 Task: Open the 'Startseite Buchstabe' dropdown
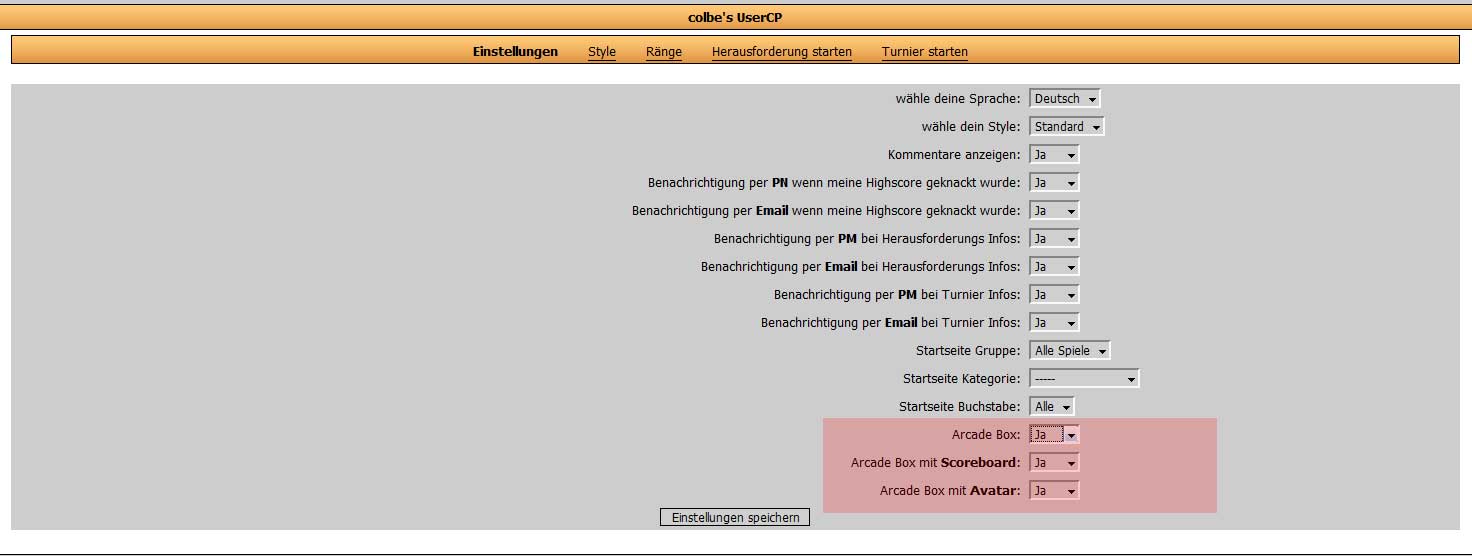1052,407
